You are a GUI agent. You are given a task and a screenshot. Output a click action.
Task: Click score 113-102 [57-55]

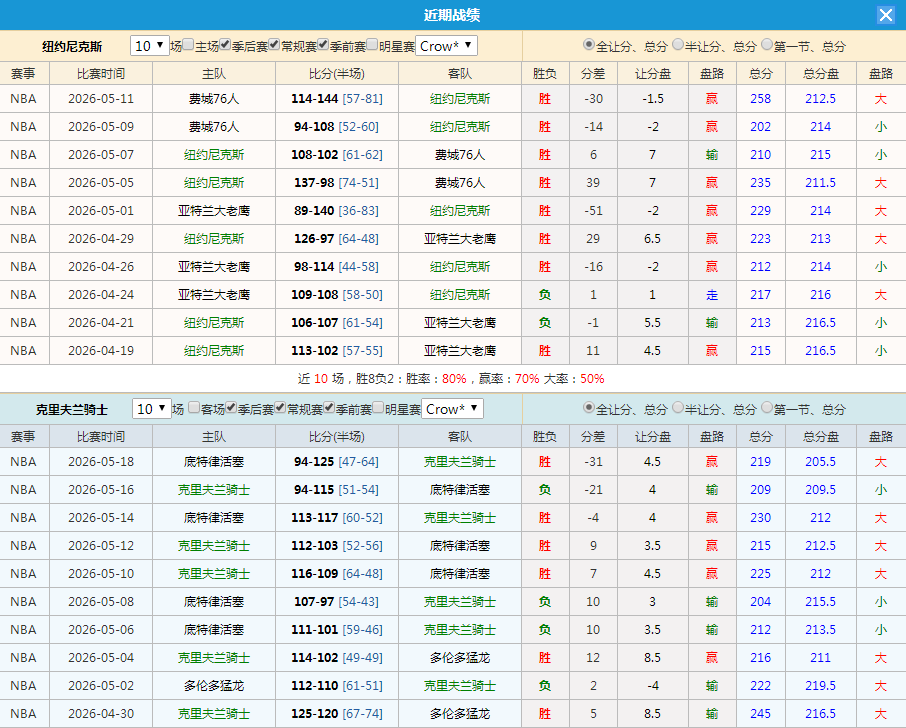click(x=337, y=351)
